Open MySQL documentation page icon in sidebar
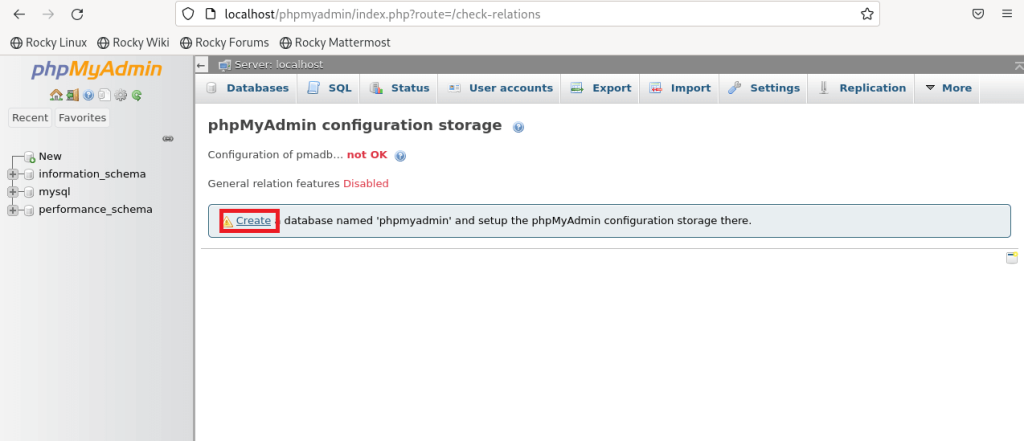This screenshot has height=441, width=1024. (104, 95)
